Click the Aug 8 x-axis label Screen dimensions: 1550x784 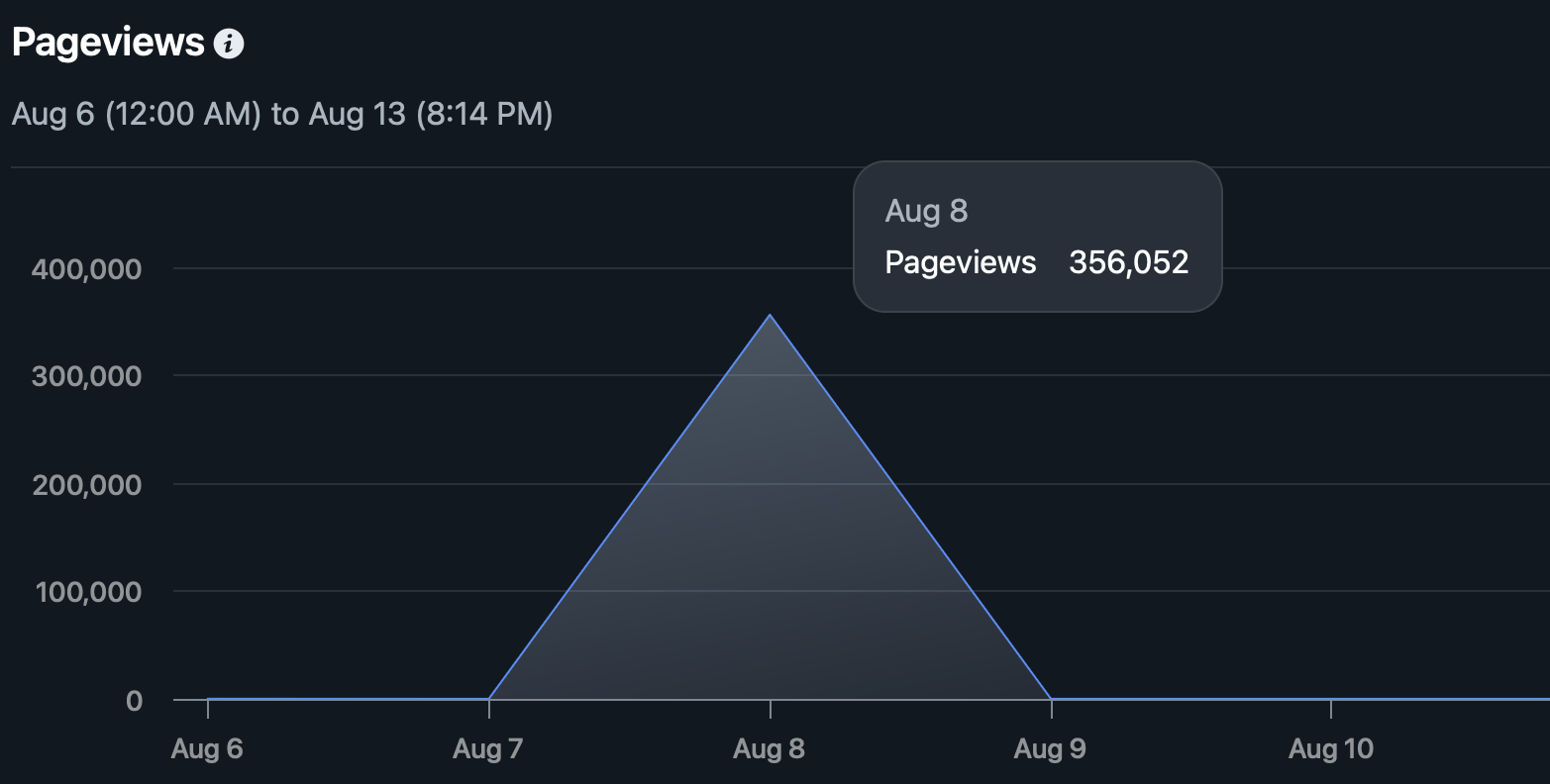point(769,749)
